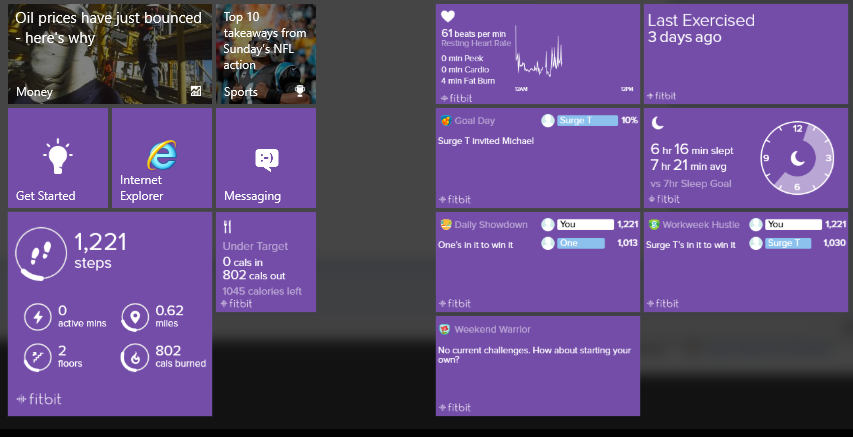
Task: Click the You avatar in Workweek Hustle
Action: click(756, 224)
